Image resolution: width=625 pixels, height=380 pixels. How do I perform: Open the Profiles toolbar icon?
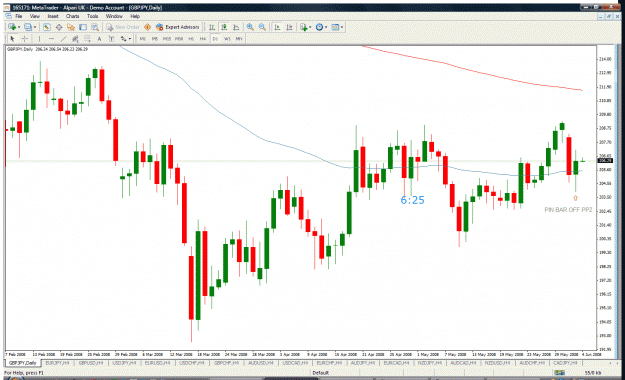(x=28, y=27)
